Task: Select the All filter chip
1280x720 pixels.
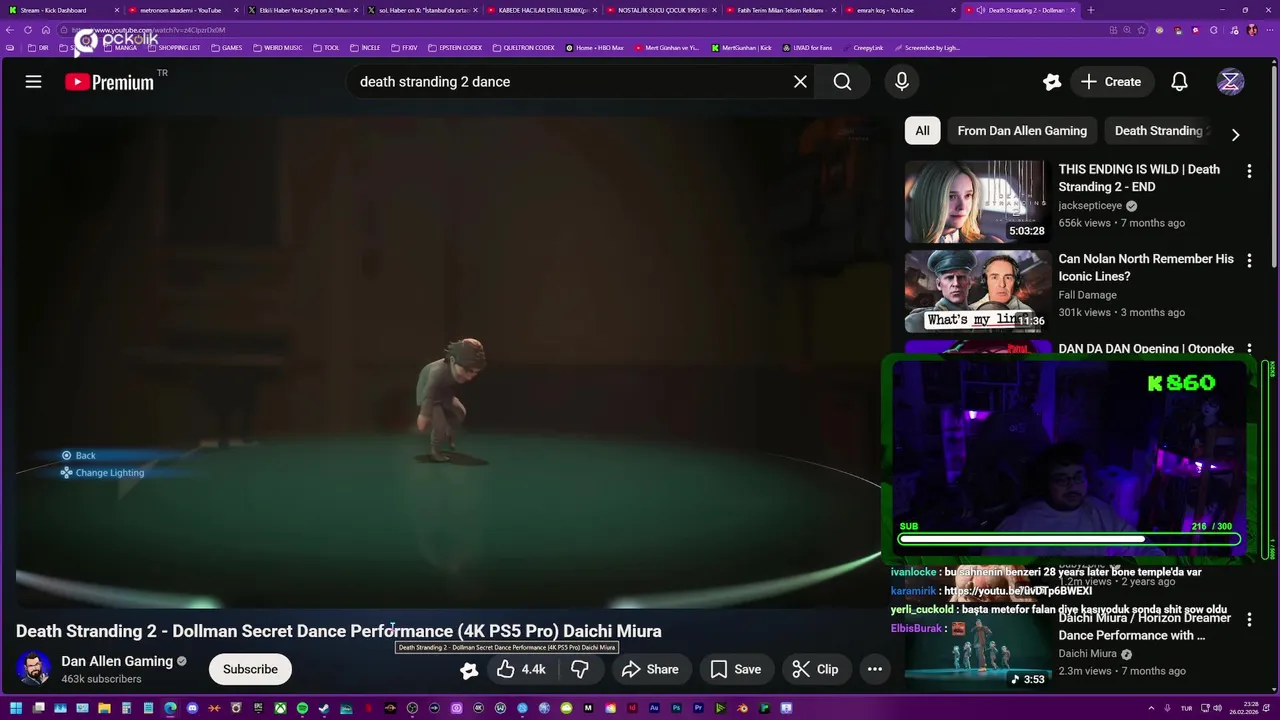Action: click(x=922, y=131)
